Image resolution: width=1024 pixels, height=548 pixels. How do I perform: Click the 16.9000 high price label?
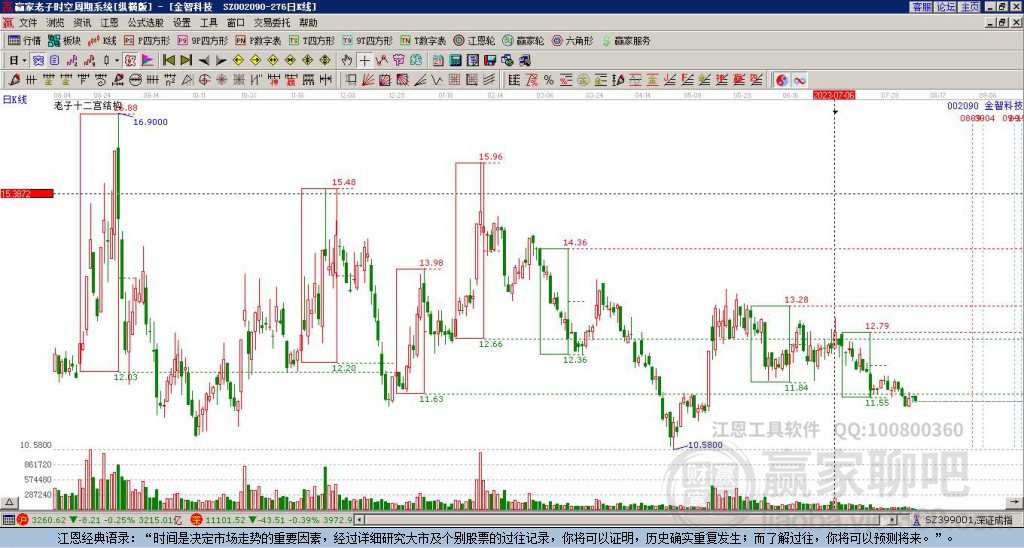click(150, 121)
